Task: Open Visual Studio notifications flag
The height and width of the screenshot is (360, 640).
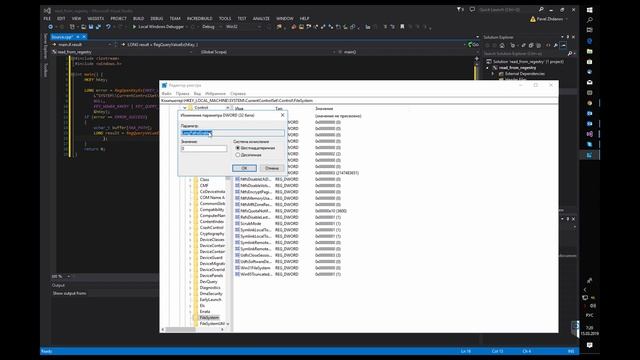Action: click(460, 9)
